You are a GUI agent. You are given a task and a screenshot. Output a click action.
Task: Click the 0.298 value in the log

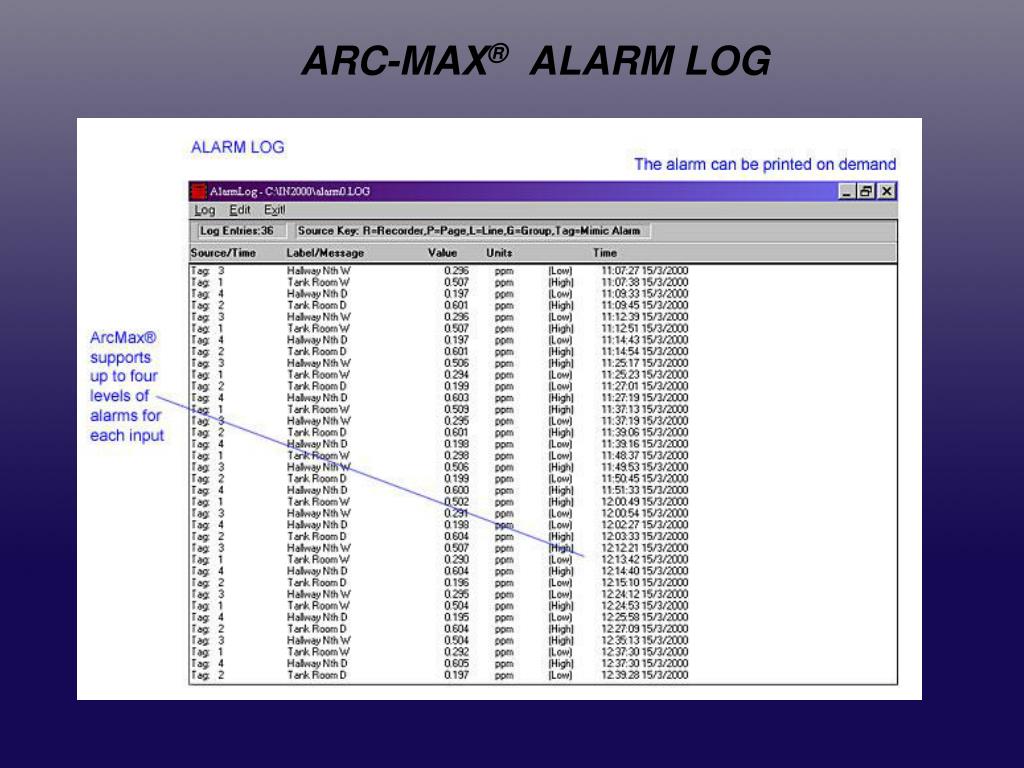[x=456, y=455]
